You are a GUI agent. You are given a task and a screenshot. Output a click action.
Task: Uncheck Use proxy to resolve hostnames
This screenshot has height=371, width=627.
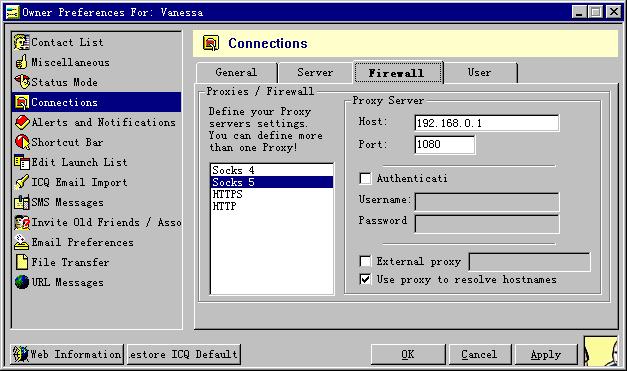[365, 279]
